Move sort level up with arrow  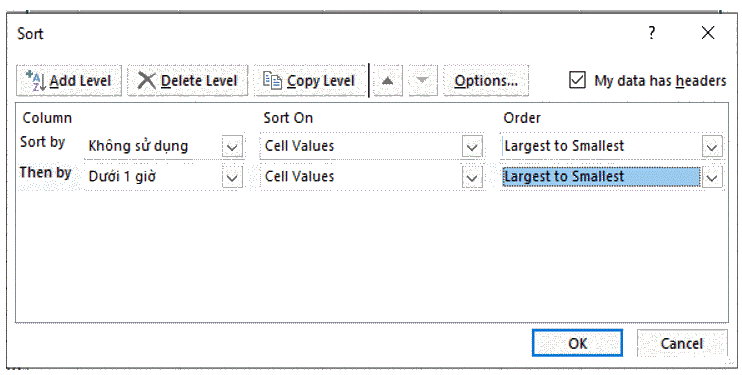click(388, 80)
